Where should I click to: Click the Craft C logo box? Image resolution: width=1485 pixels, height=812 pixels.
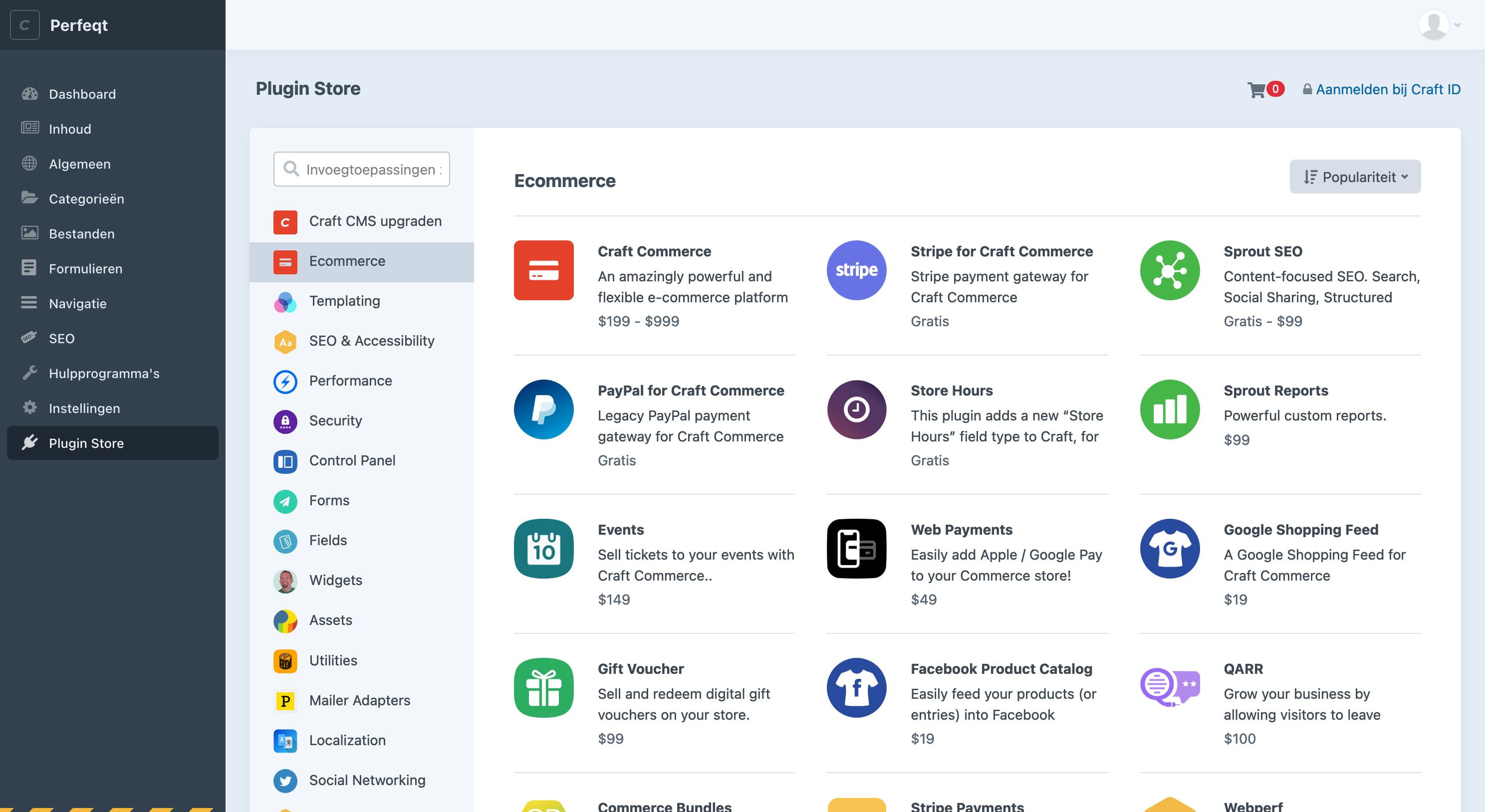25,25
